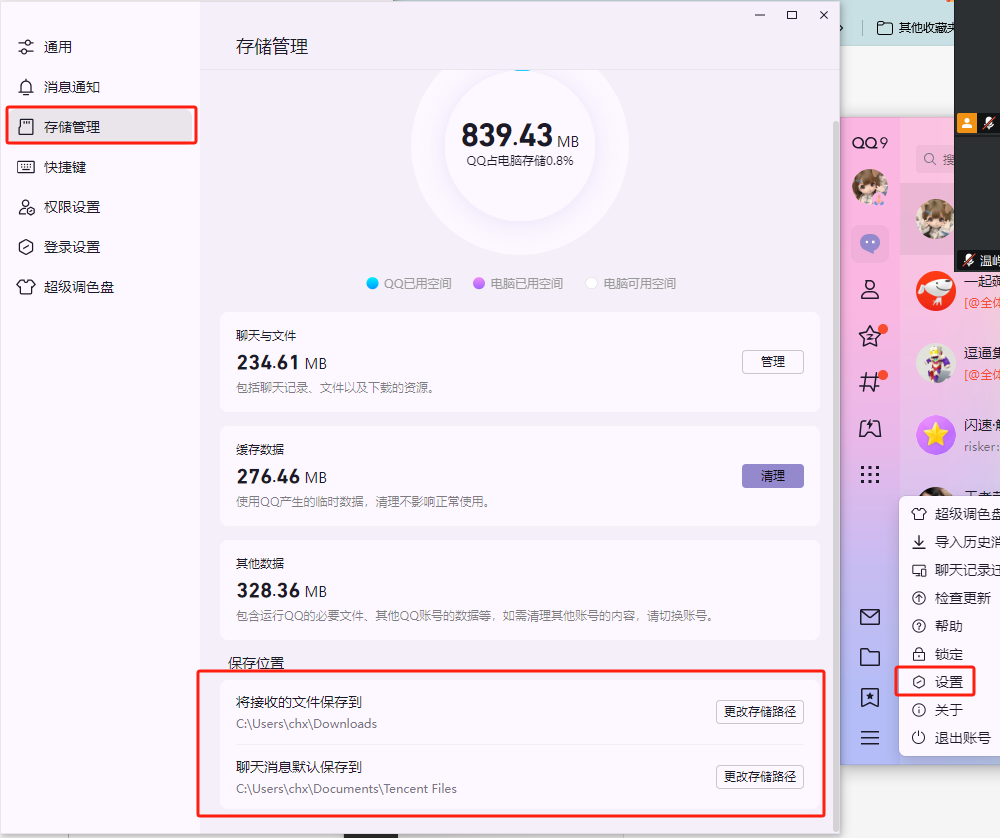Click the QQ已用空间 legend dot
Screen dimensions: 1000x838
tap(372, 283)
